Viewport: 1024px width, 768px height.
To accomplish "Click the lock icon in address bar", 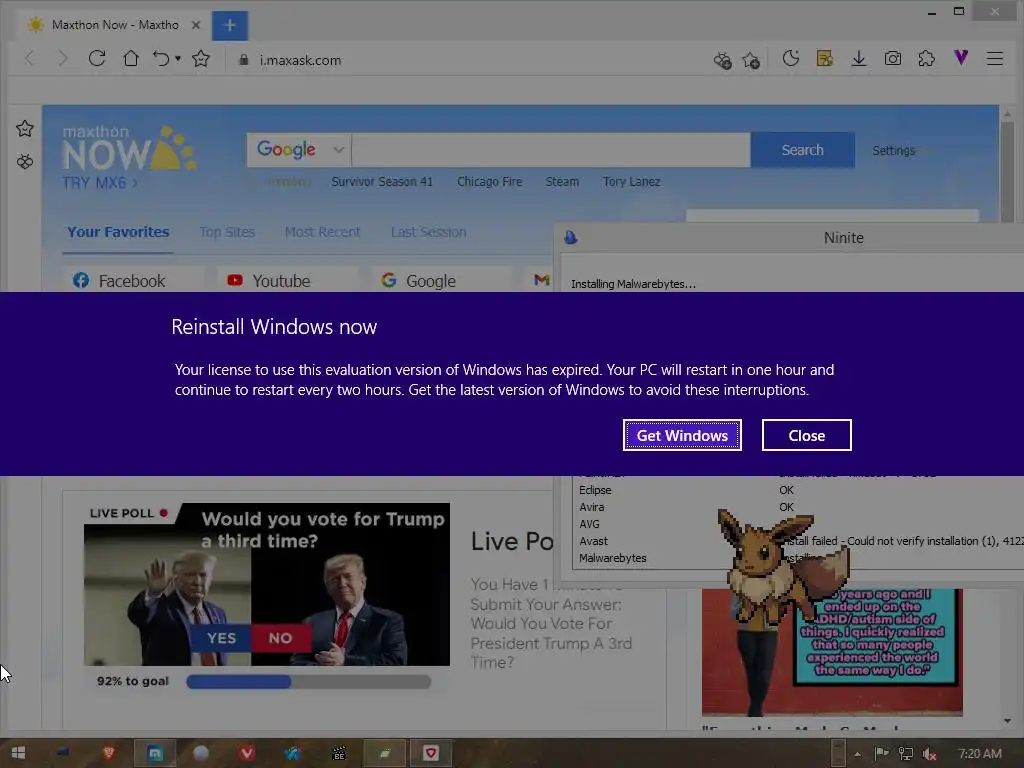I will [244, 59].
